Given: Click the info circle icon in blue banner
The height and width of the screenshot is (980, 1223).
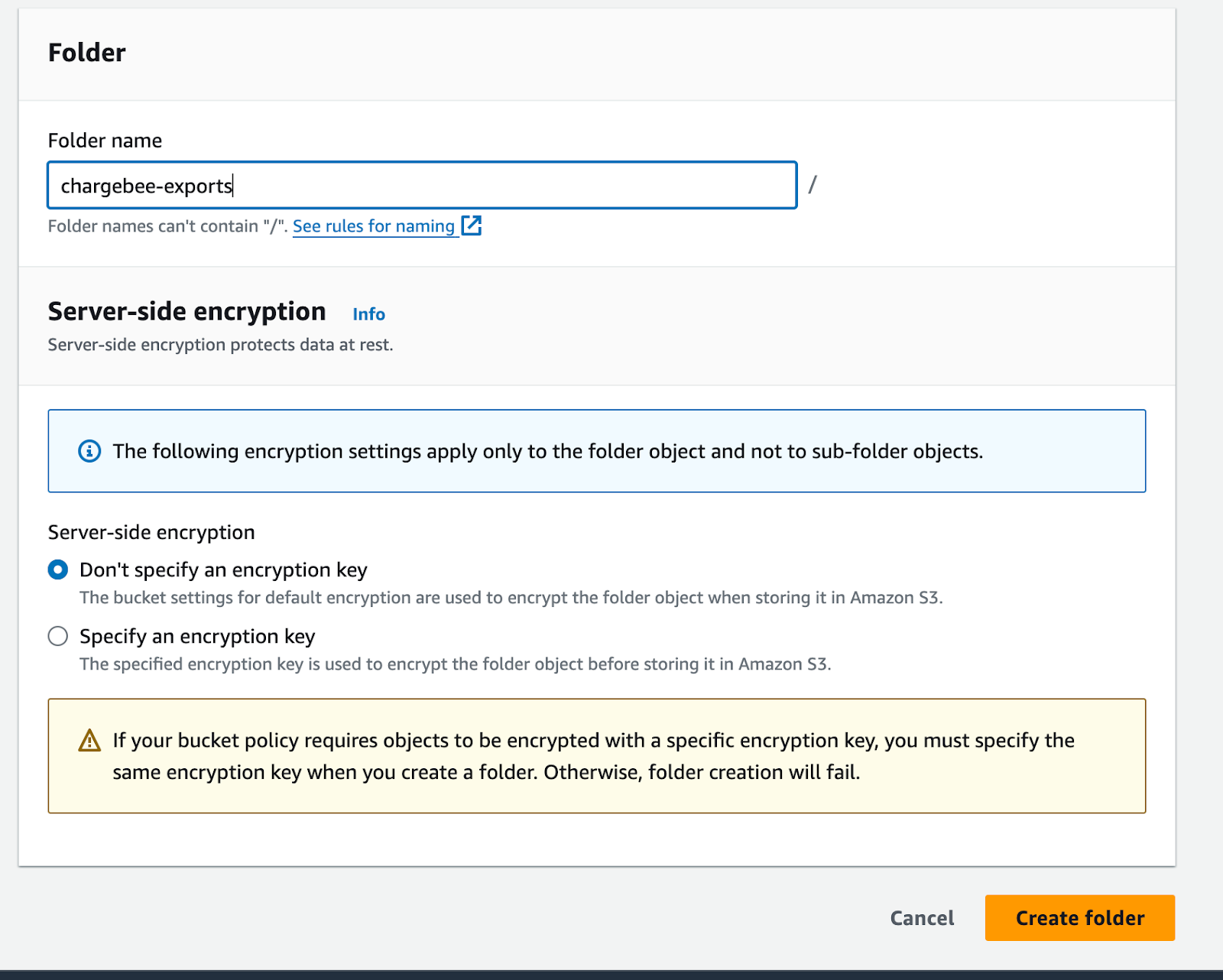Looking at the screenshot, I should pos(89,451).
